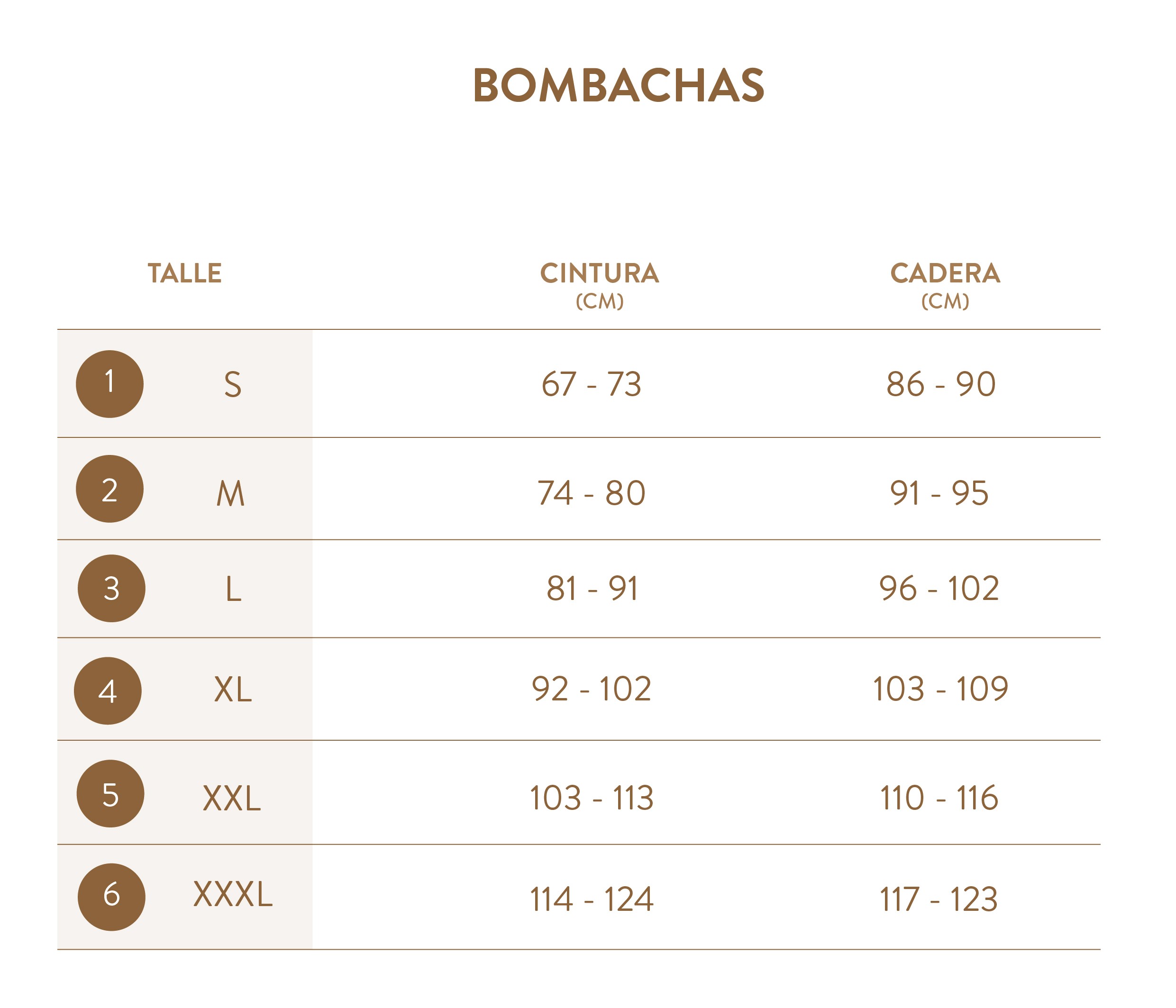The height and width of the screenshot is (1008, 1176).
Task: Click the CADERA (CM) column header
Action: pos(945,285)
